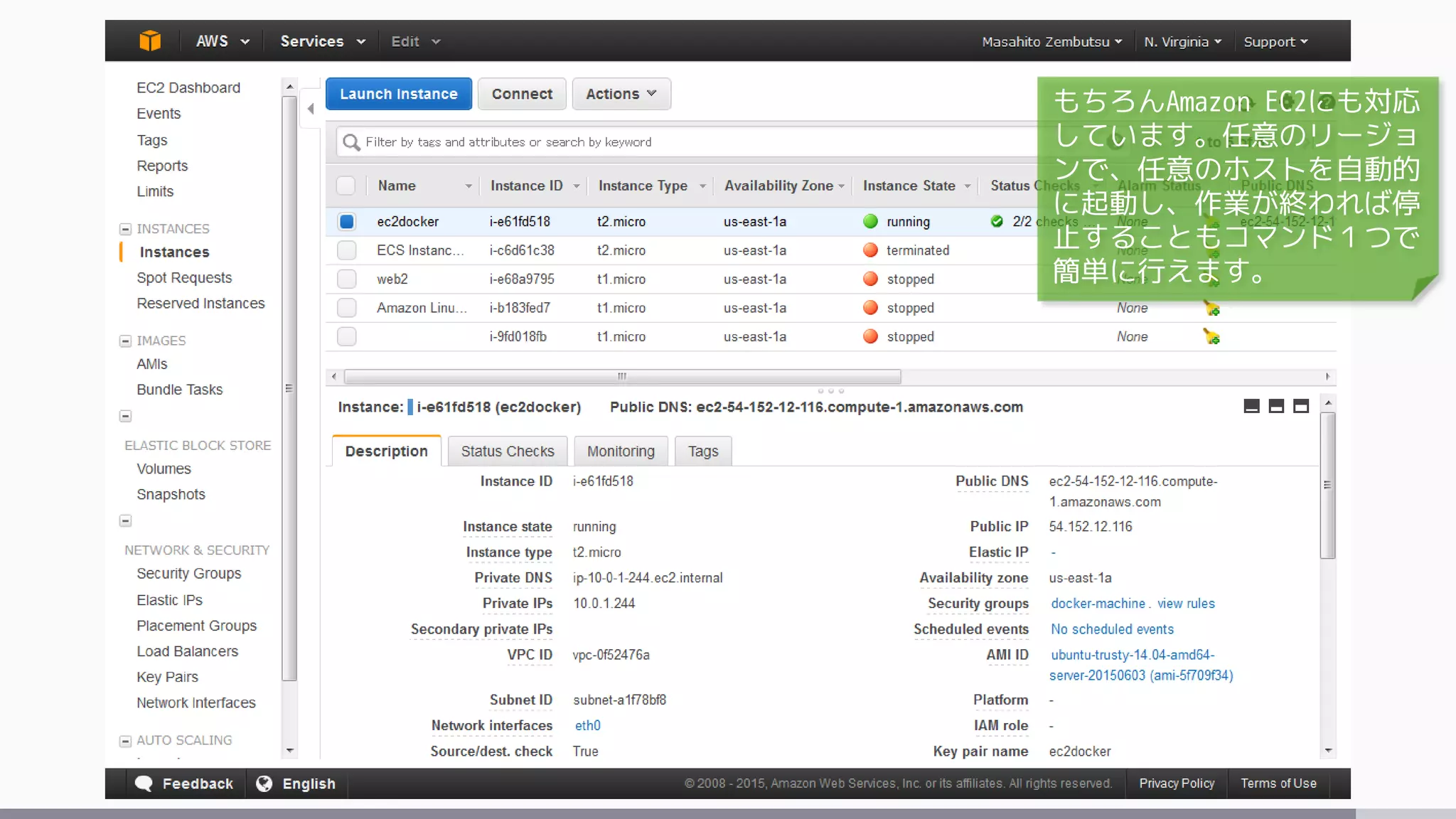Click the search magnifier icon in filter bar

tap(351, 142)
